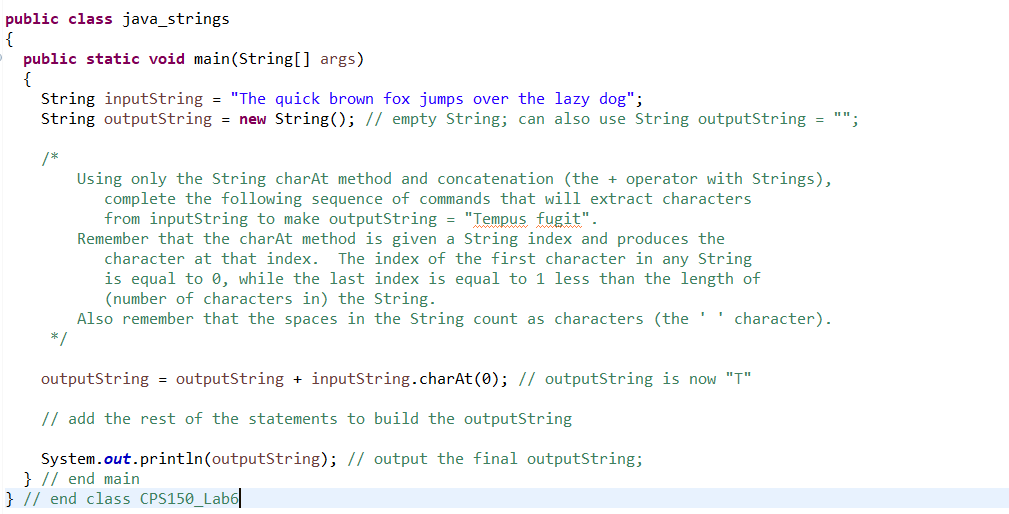
Task: Select the 'class' keyword in the first line
Action: tap(90, 19)
